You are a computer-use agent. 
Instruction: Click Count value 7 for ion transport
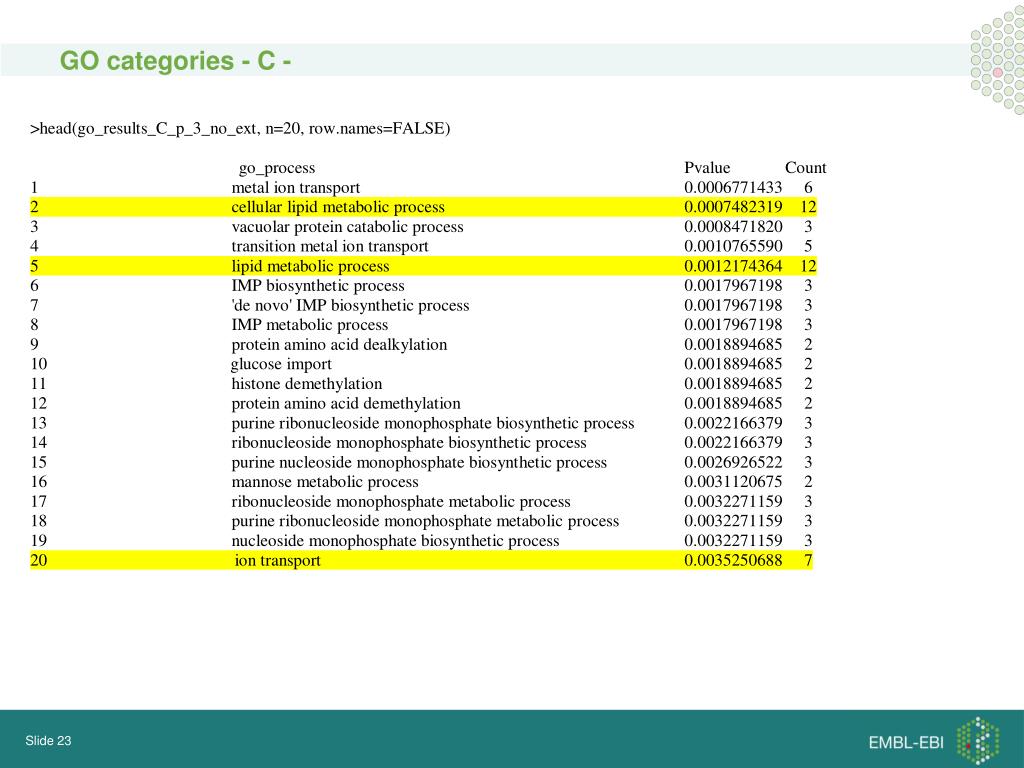[808, 560]
